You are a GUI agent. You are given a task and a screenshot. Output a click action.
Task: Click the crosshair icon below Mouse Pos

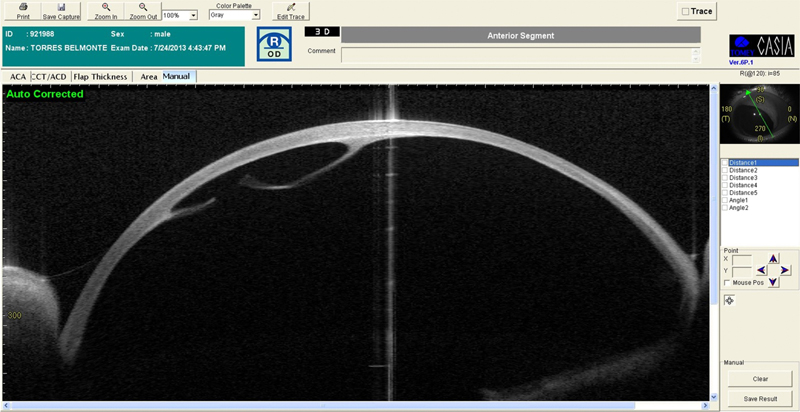[729, 300]
